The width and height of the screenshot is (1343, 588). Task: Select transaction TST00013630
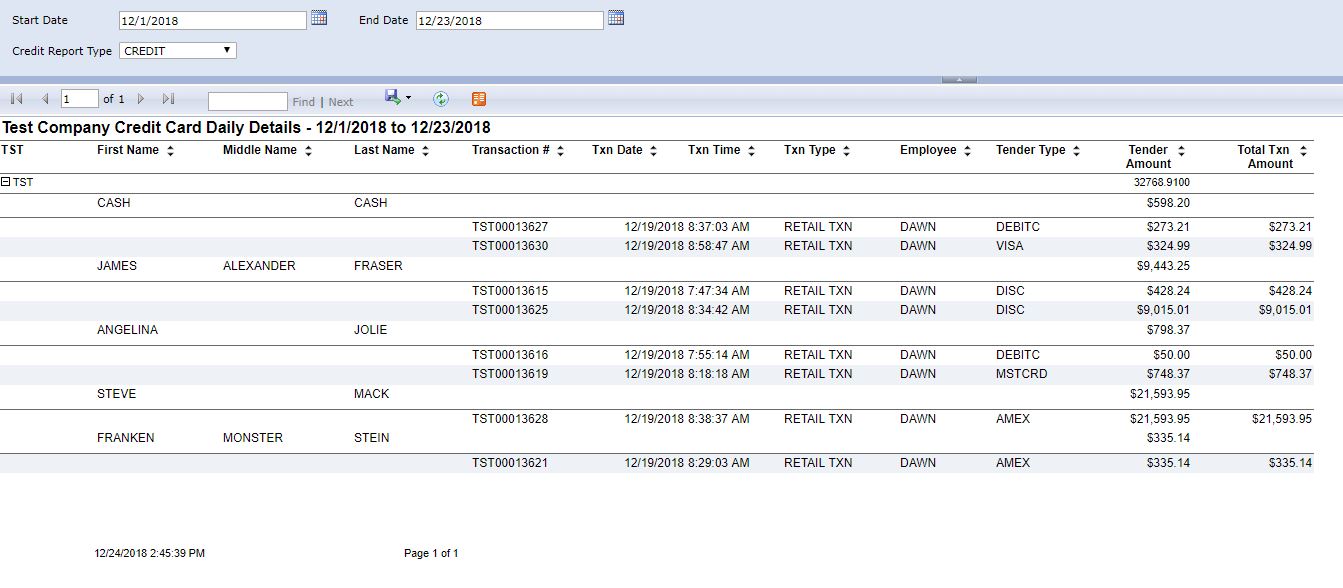click(x=510, y=246)
